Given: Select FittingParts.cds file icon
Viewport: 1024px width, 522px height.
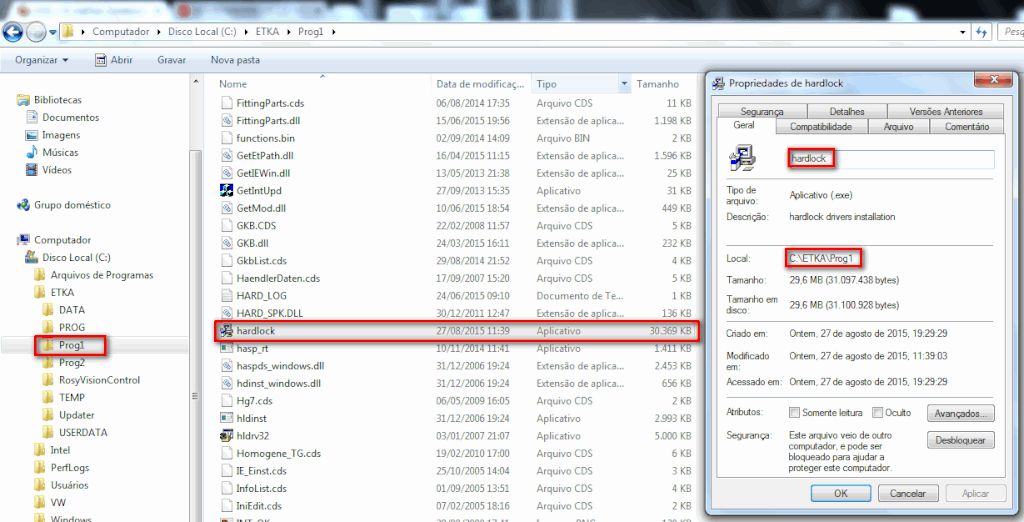Looking at the screenshot, I should (x=227, y=103).
